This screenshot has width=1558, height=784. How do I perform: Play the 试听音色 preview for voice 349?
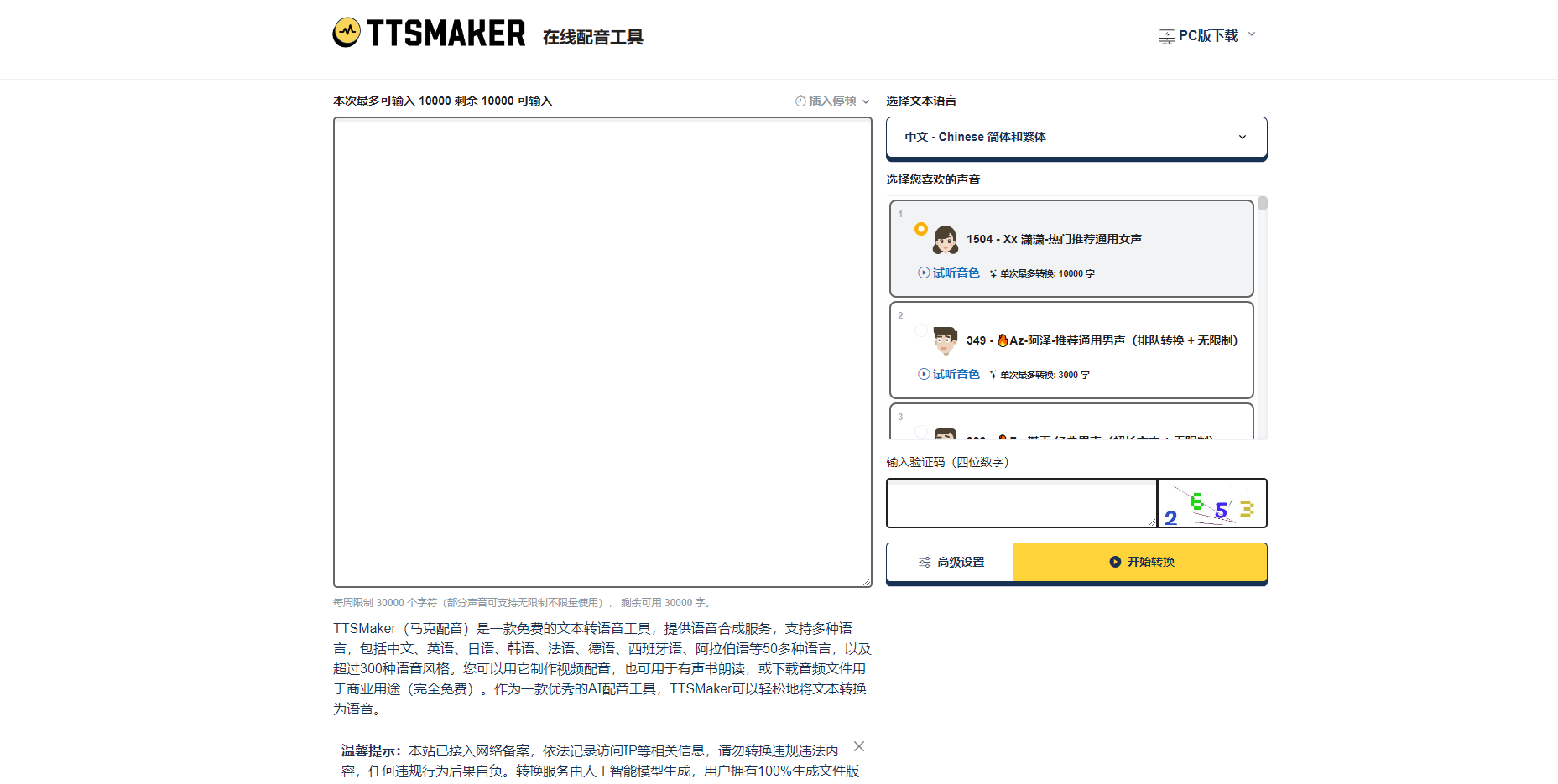coord(949,375)
